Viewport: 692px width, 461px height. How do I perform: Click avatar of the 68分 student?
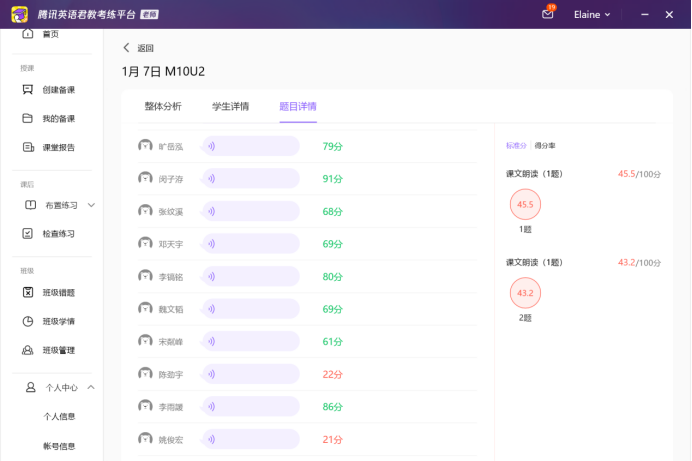(x=145, y=210)
